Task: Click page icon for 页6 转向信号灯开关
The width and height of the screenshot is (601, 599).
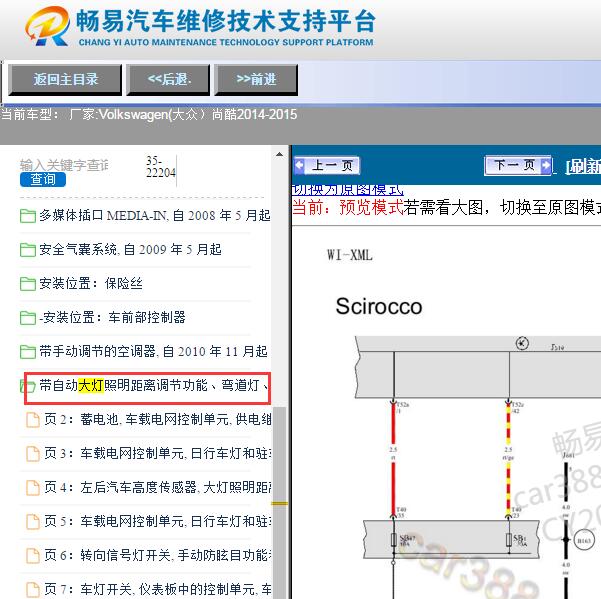Action: pyautogui.click(x=33, y=555)
